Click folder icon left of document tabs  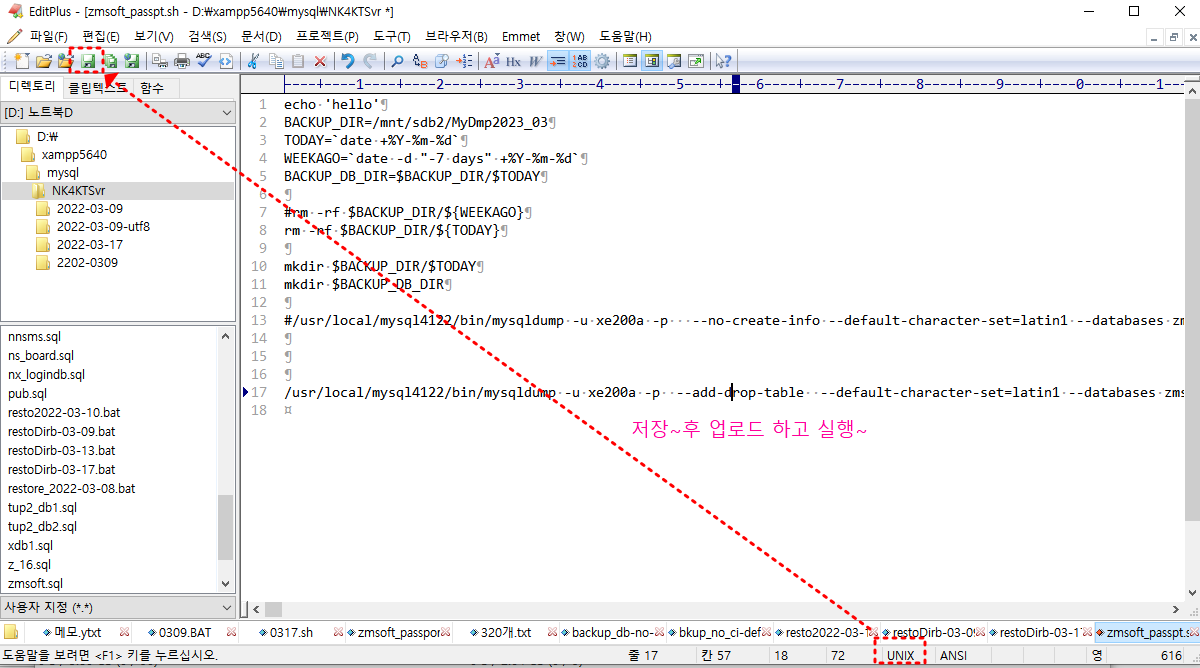pos(11,632)
